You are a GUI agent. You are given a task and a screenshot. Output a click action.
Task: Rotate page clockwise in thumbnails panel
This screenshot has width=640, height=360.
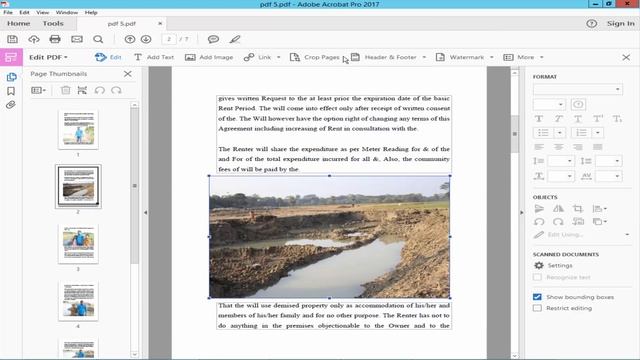coord(116,90)
